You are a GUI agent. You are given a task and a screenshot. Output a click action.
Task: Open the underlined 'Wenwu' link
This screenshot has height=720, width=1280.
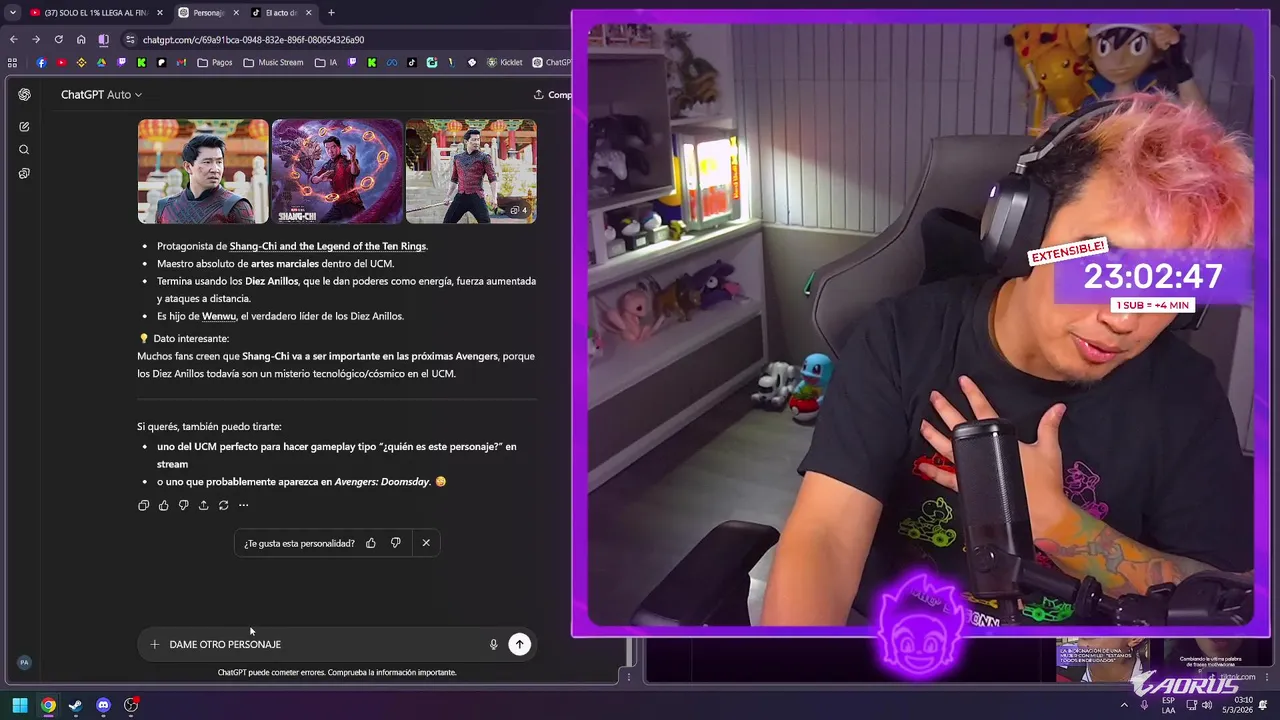219,316
